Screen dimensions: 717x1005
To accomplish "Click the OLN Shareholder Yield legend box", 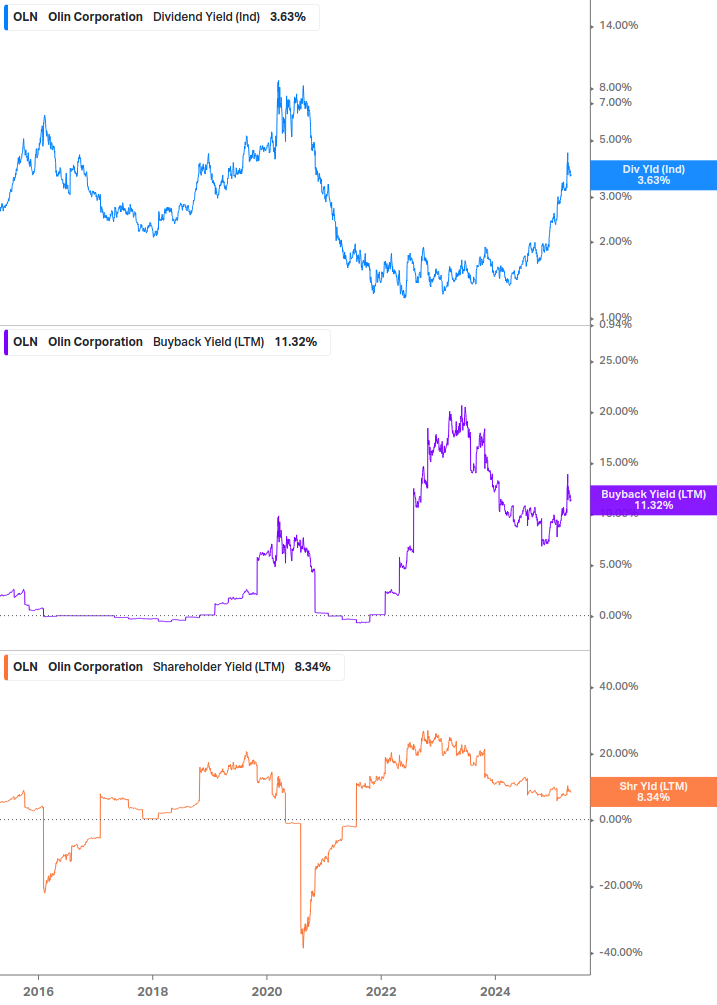I will (x=174, y=667).
